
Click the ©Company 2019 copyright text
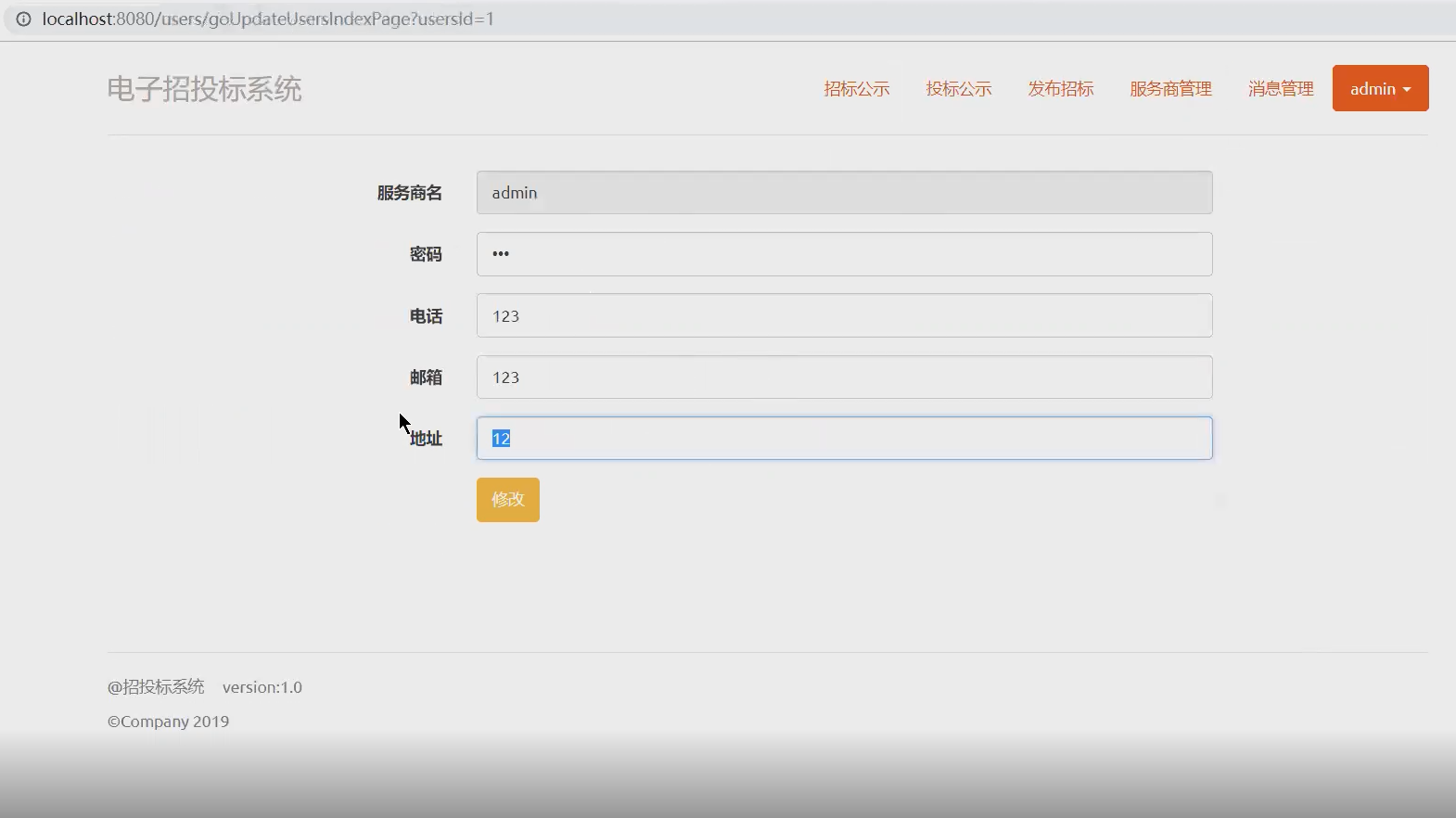(168, 722)
